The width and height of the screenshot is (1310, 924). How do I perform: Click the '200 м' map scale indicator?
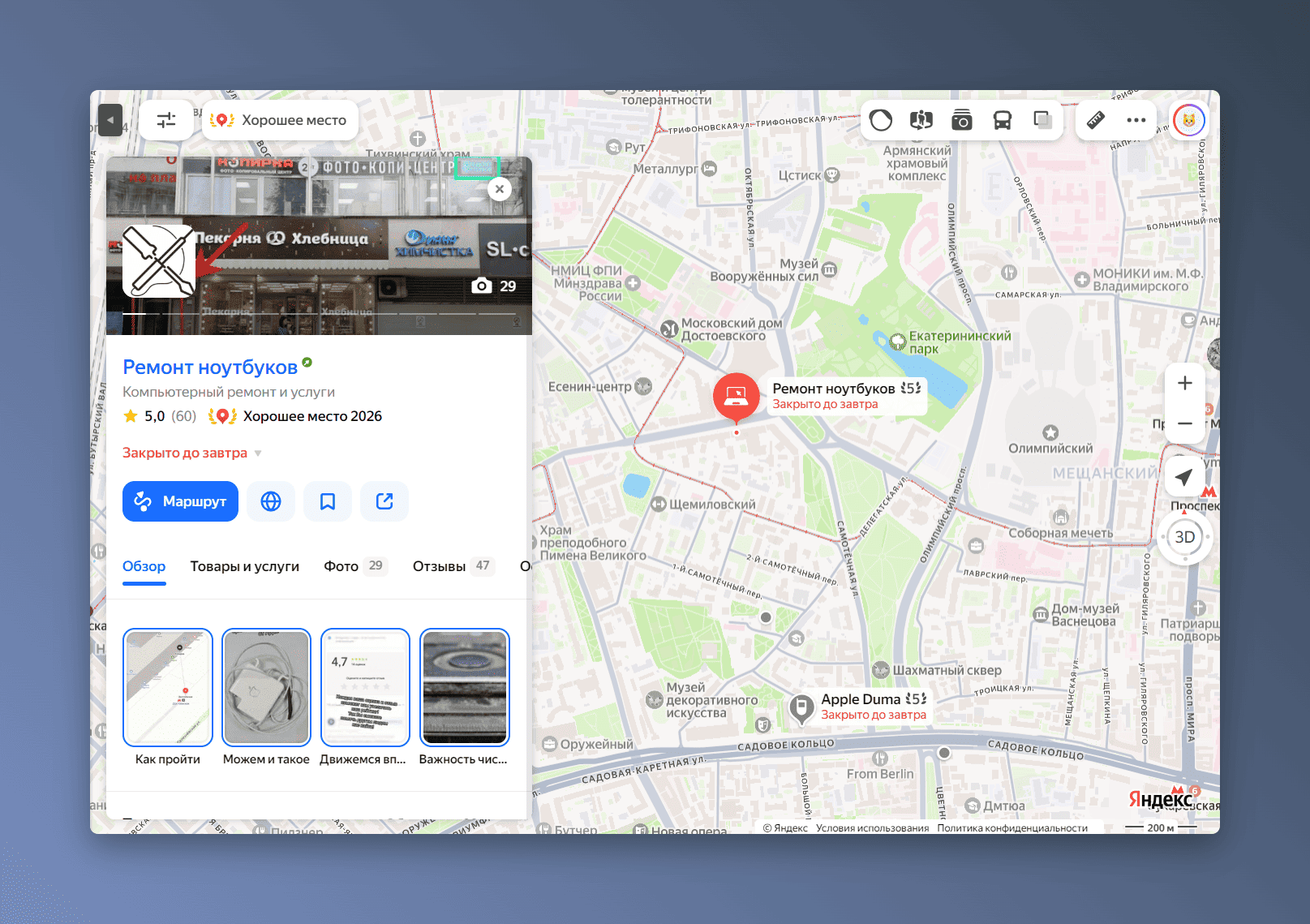click(1161, 827)
